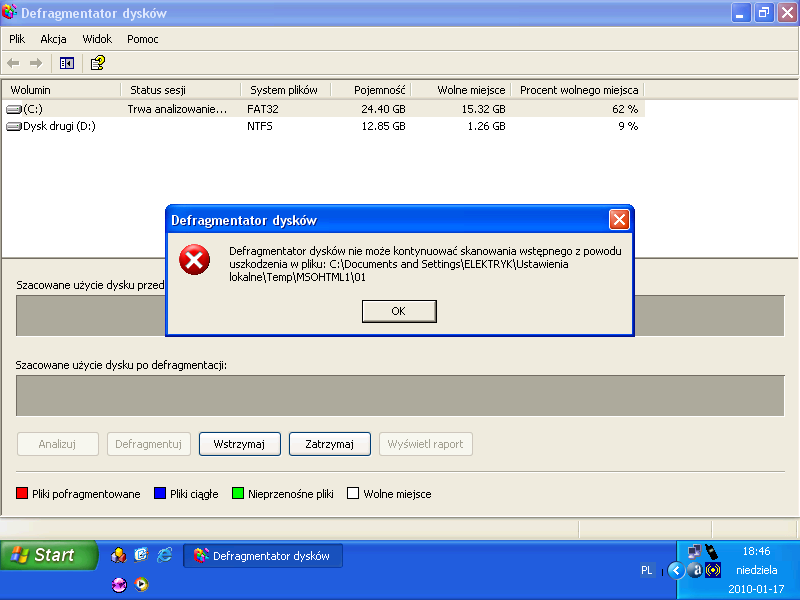Select the (C:) volume row
The width and height of the screenshot is (800, 600).
[323, 109]
